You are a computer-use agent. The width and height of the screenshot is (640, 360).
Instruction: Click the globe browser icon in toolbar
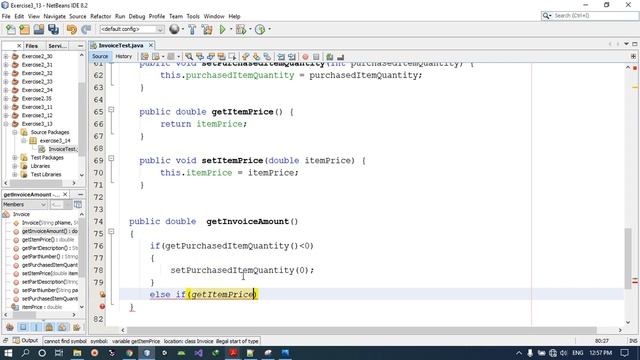pos(174,29)
